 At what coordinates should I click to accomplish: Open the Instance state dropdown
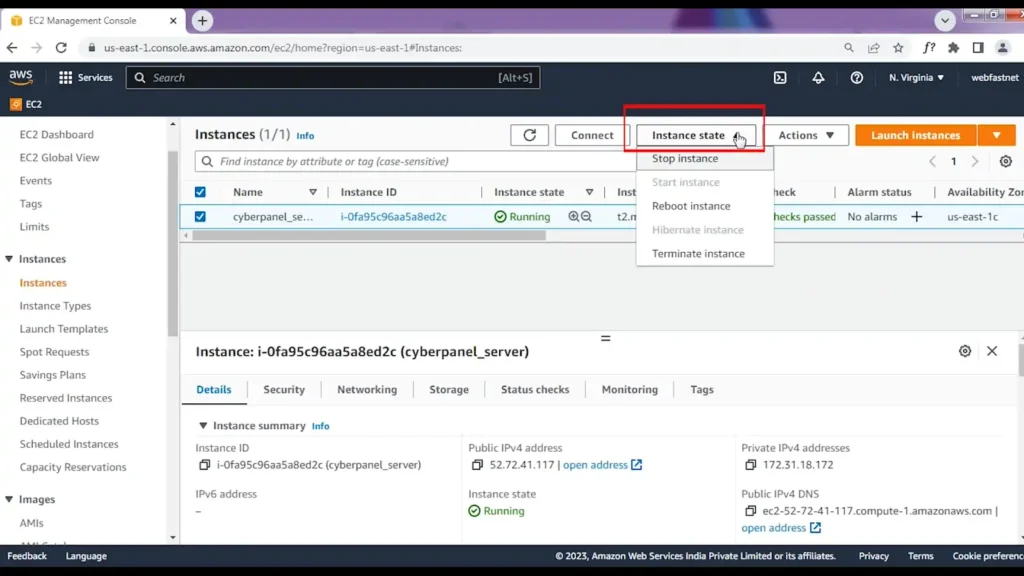pyautogui.click(x=696, y=135)
